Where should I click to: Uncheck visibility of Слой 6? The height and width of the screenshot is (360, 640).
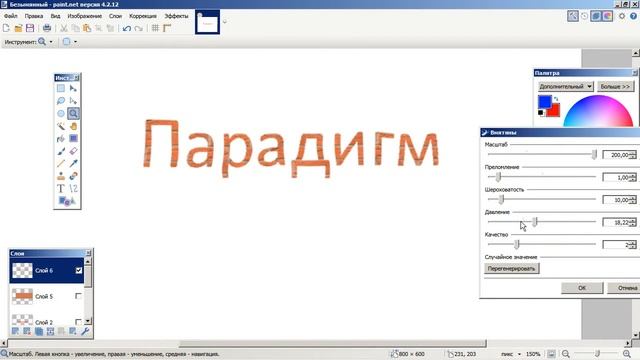click(79, 270)
